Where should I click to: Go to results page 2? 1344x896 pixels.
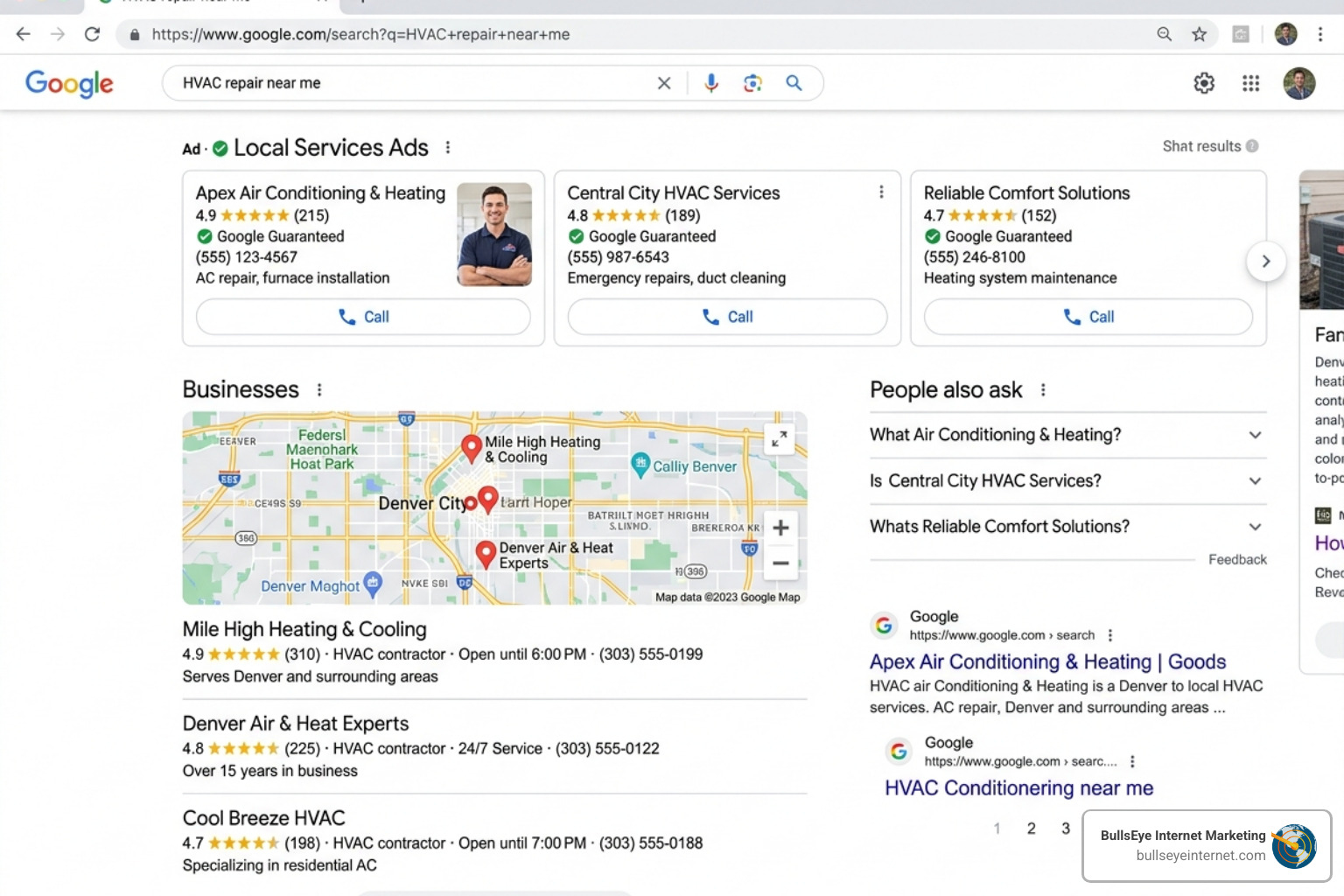click(x=1031, y=828)
